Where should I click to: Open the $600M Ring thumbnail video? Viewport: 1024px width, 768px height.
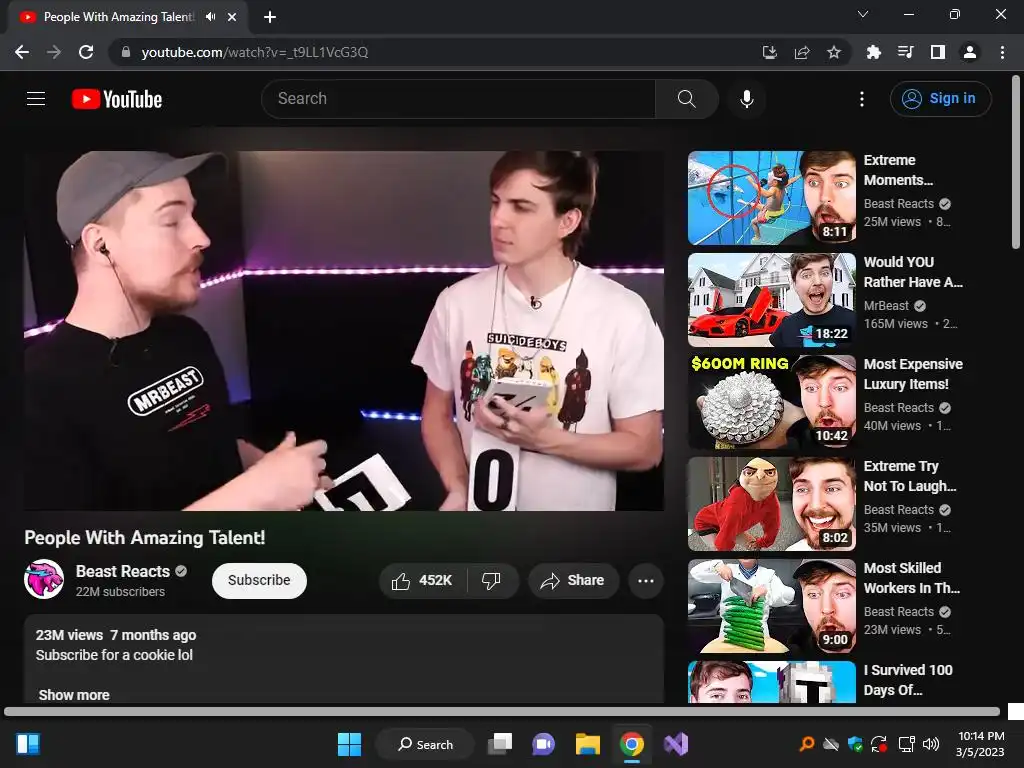tap(772, 402)
